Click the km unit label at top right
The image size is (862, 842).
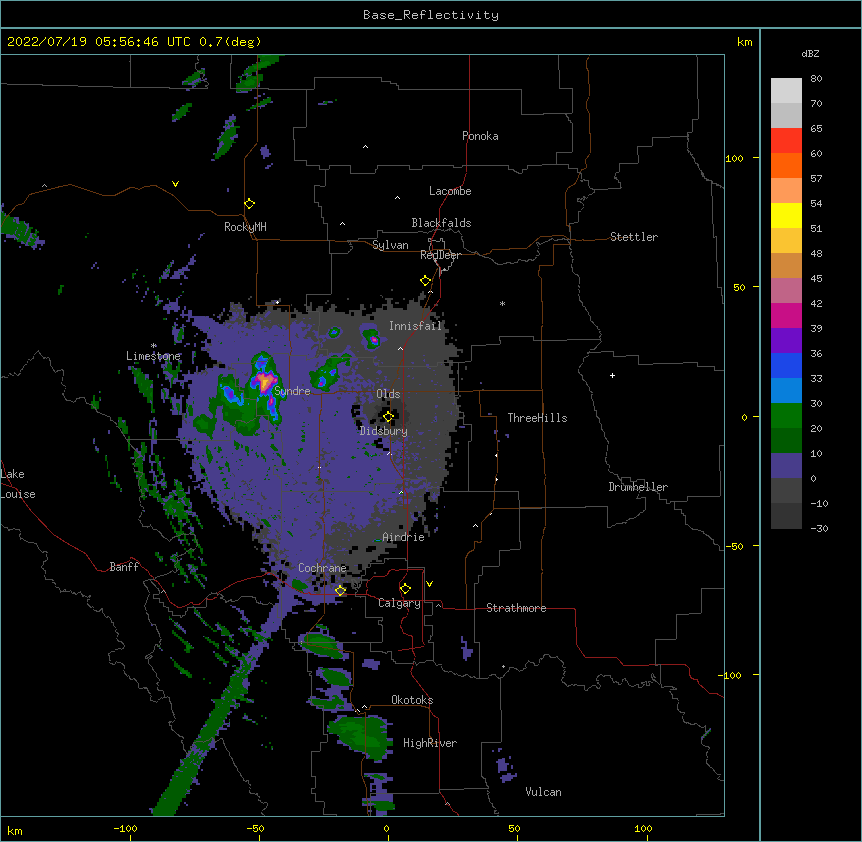[x=744, y=42]
